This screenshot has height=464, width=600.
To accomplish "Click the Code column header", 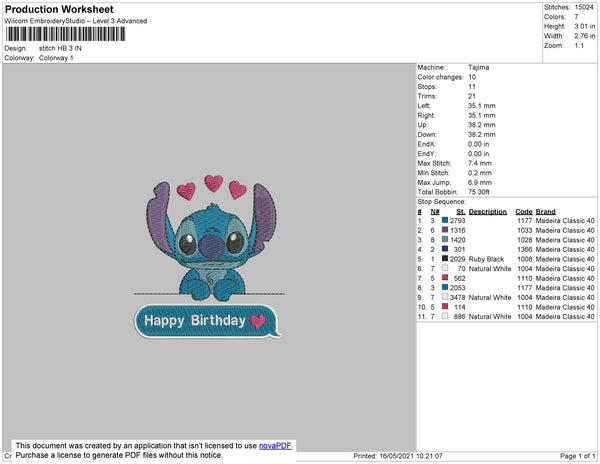I will tap(523, 211).
